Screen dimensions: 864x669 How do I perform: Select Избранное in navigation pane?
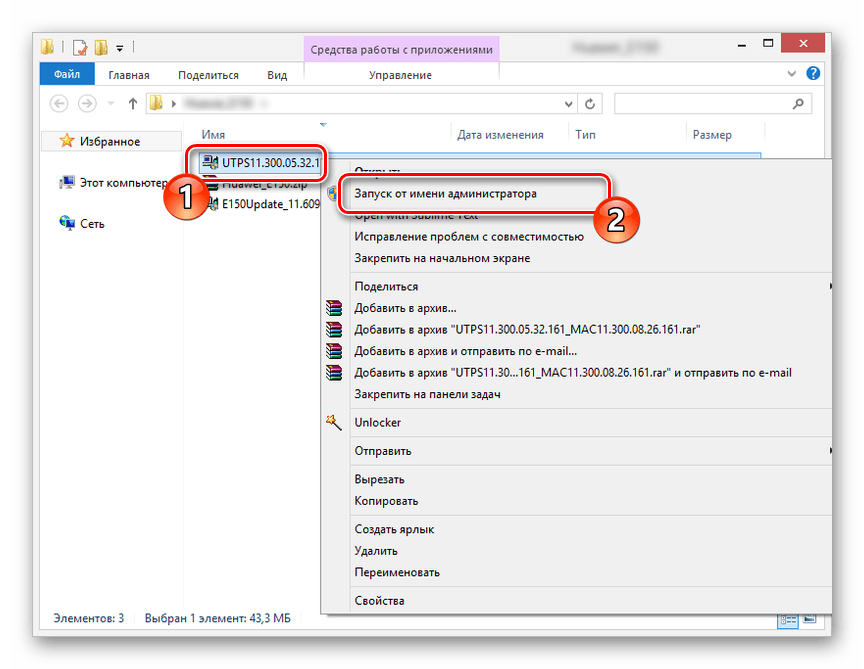110,142
